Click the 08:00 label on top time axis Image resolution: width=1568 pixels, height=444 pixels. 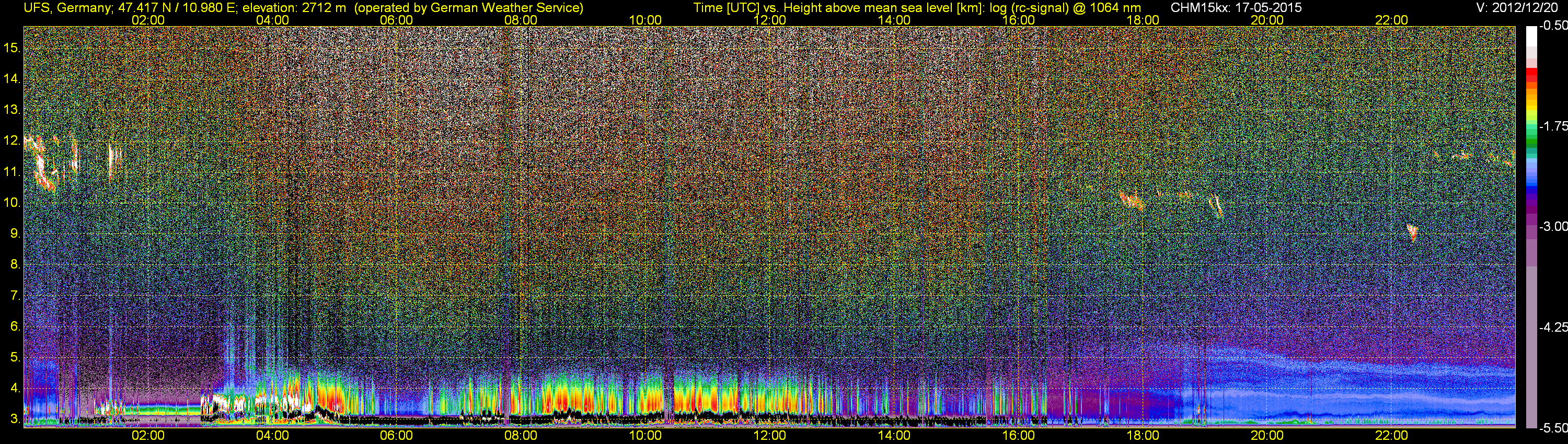click(x=521, y=20)
